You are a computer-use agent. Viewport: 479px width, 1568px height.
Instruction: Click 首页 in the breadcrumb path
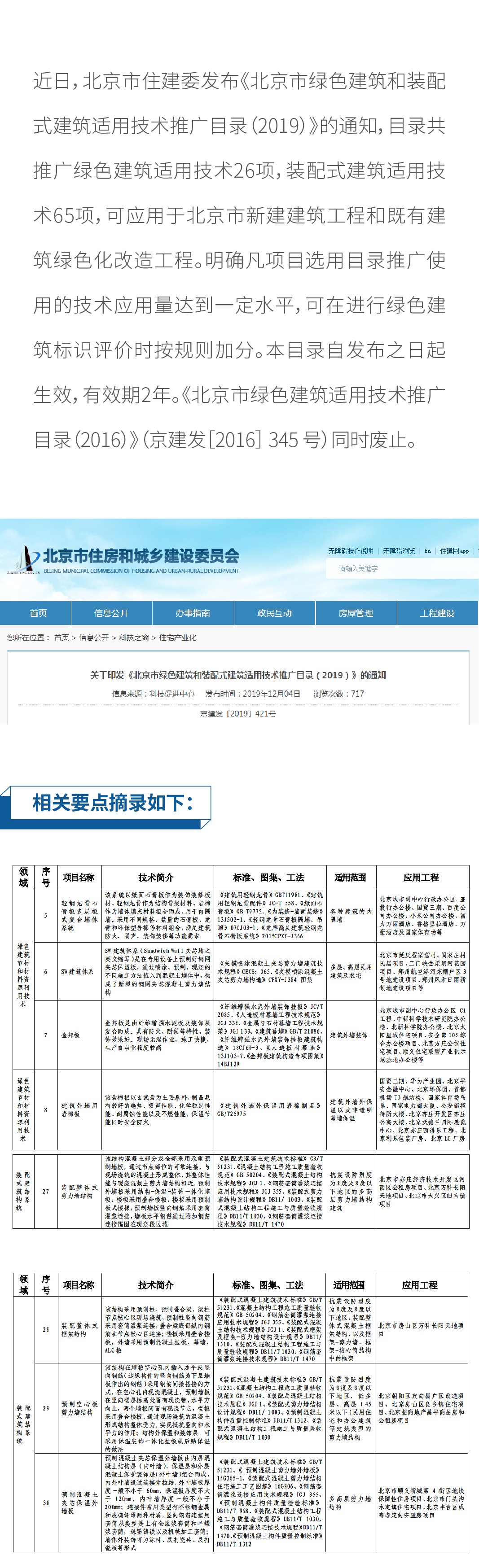pos(62,638)
